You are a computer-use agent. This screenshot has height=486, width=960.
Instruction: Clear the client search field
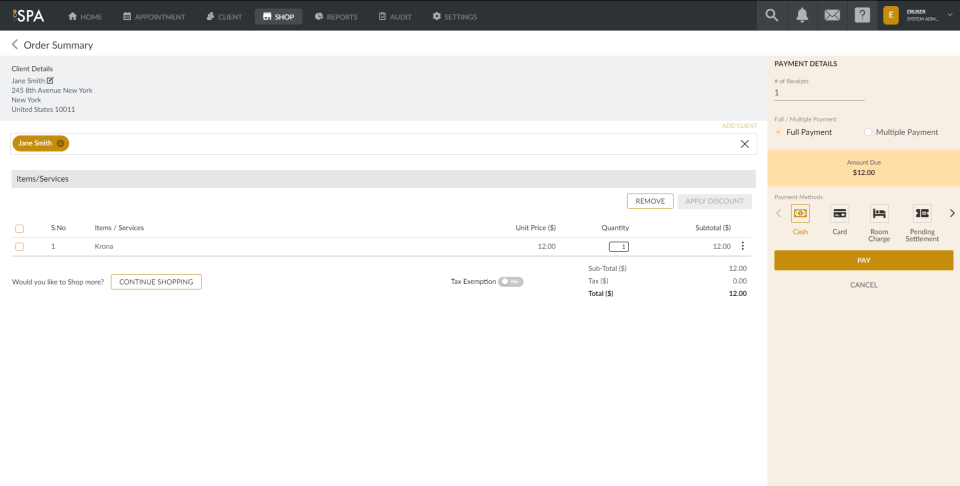tap(744, 144)
